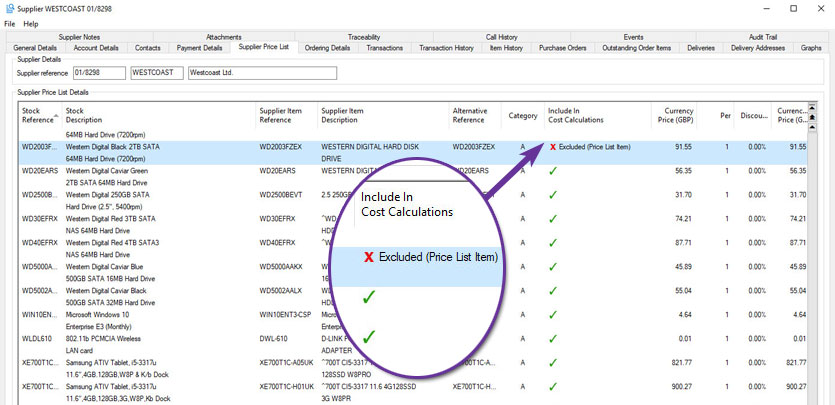Select the 'Excluded (Price List Item)' cell text
The width and height of the screenshot is (835, 405).
tap(595, 147)
